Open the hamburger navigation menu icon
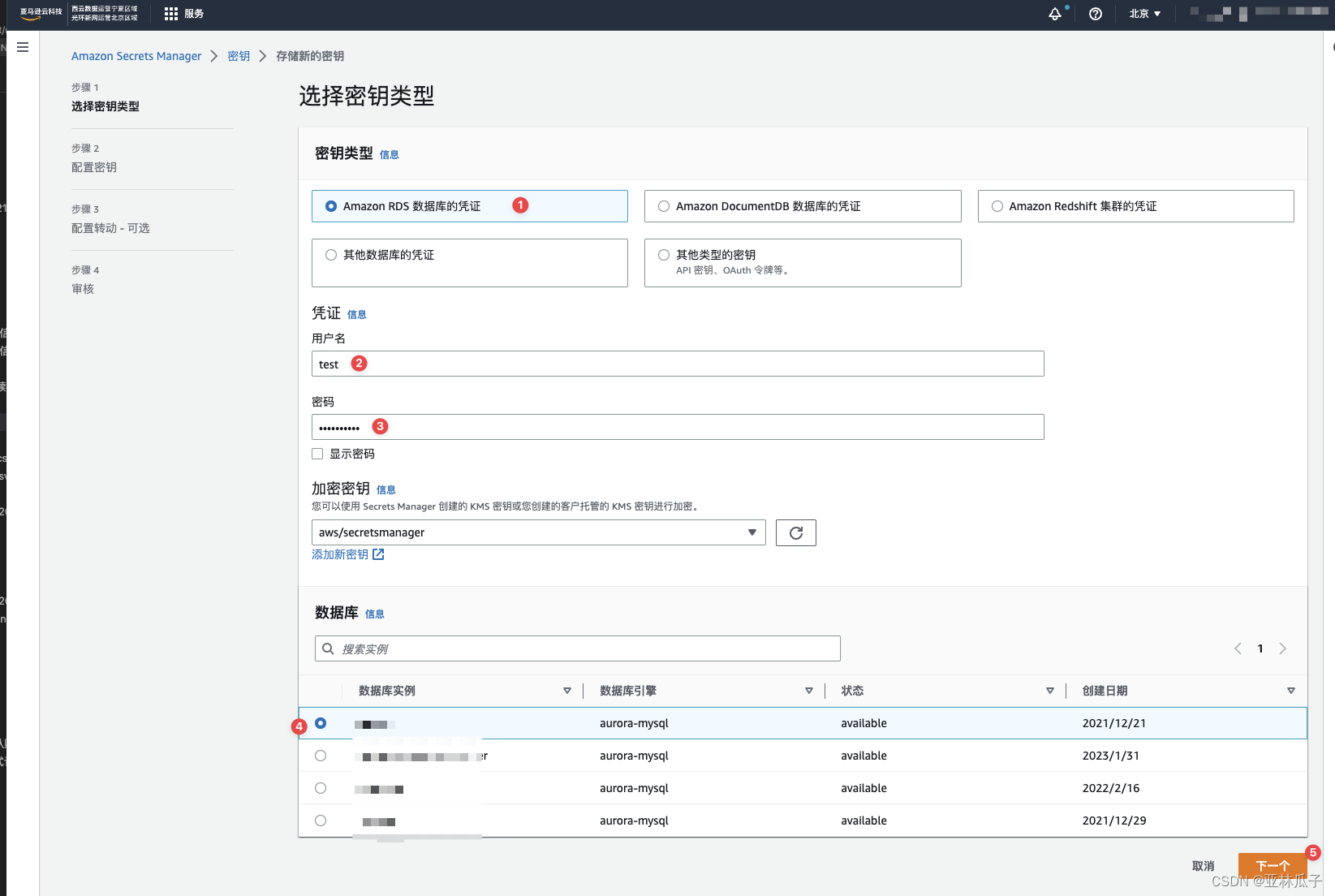The height and width of the screenshot is (896, 1335). click(23, 47)
